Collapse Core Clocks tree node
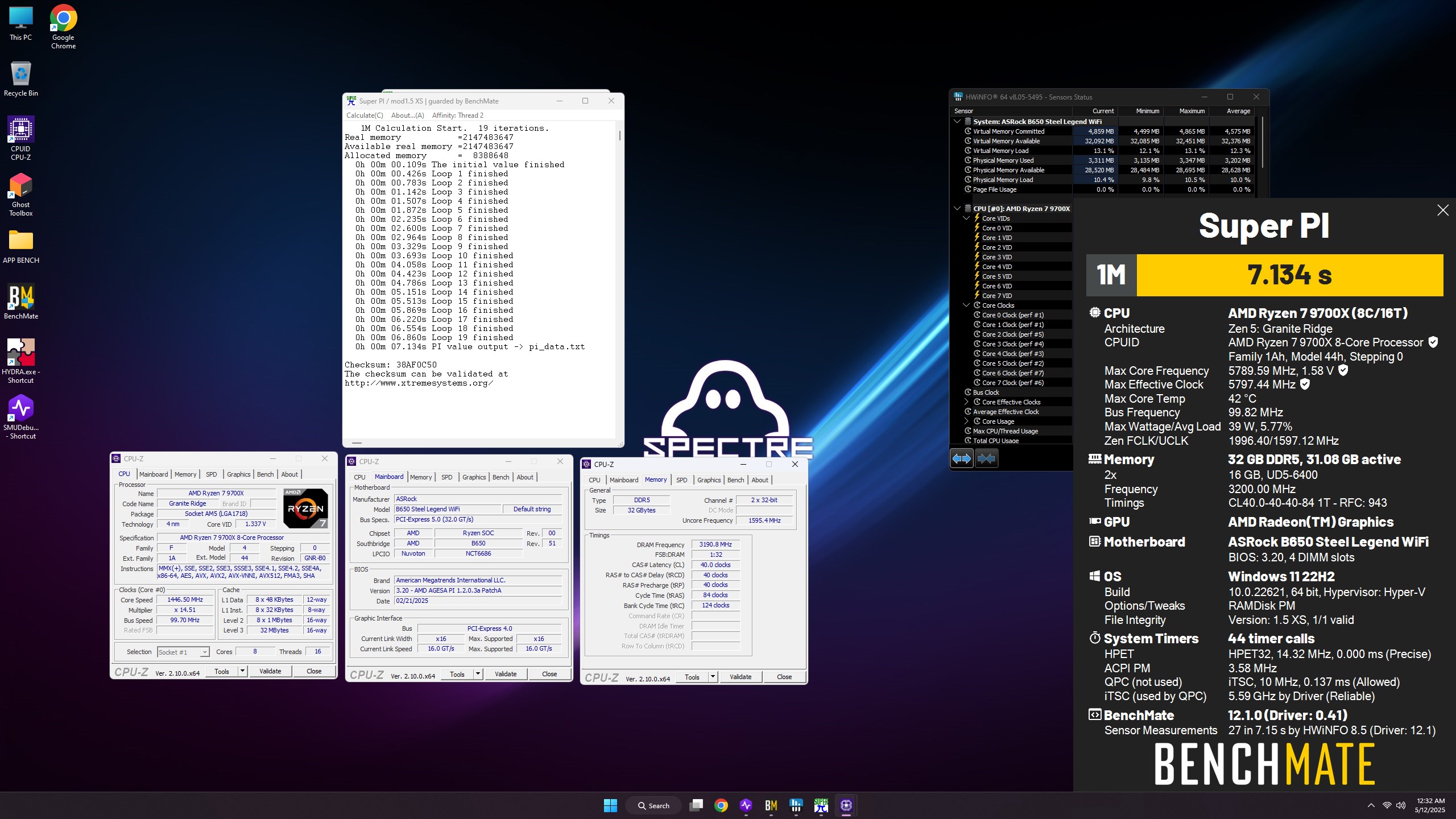 pos(966,305)
